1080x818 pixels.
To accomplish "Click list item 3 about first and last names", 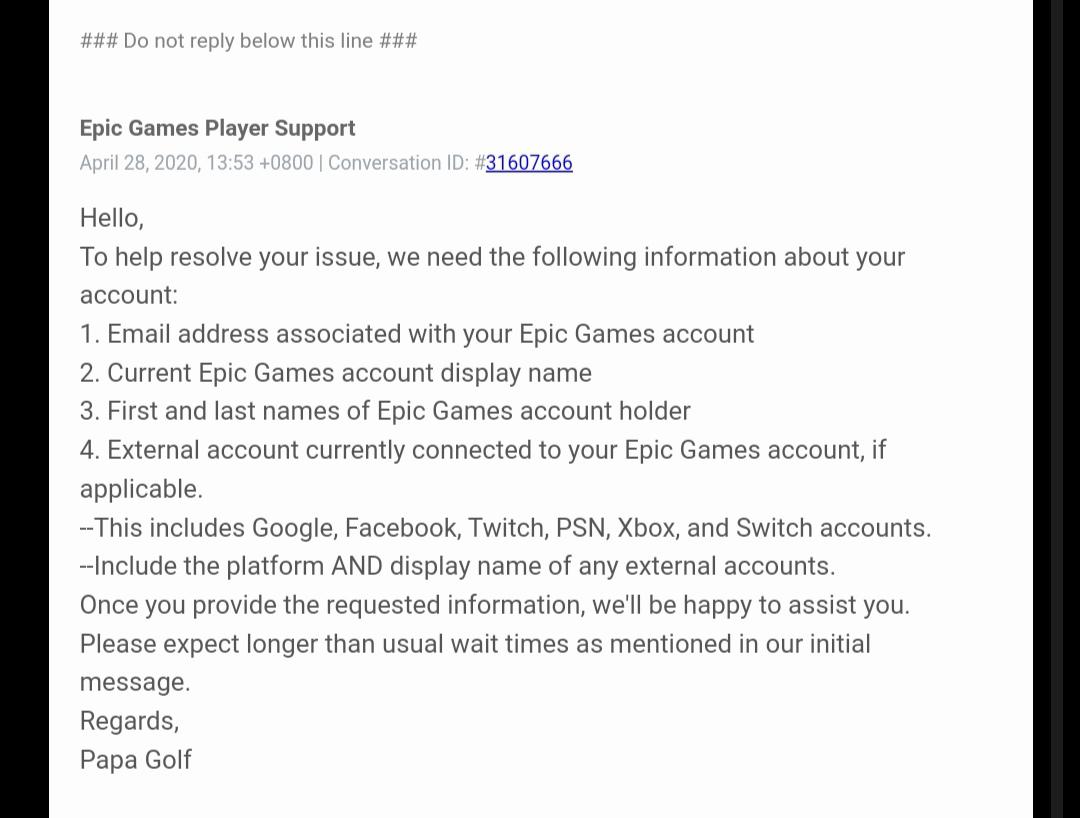I will [x=385, y=411].
